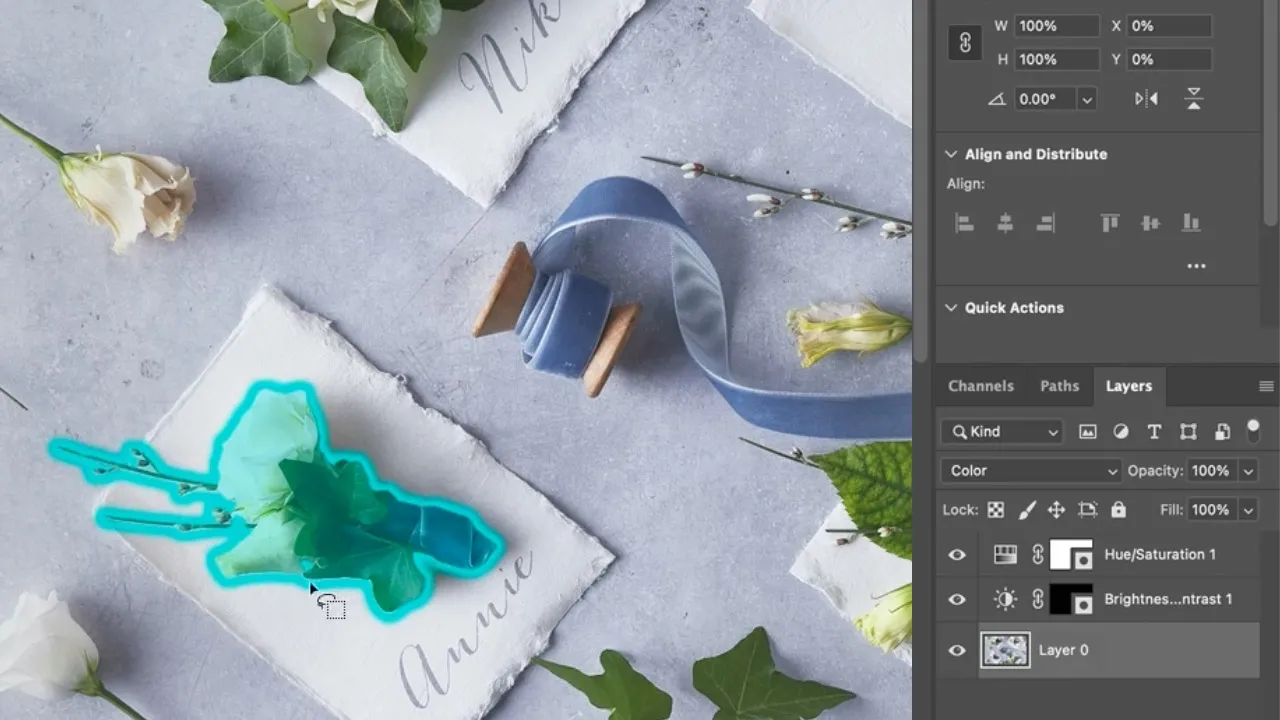The height and width of the screenshot is (720, 1280).
Task: Click the Hue/Saturation mask link icon
Action: [x=1037, y=554]
